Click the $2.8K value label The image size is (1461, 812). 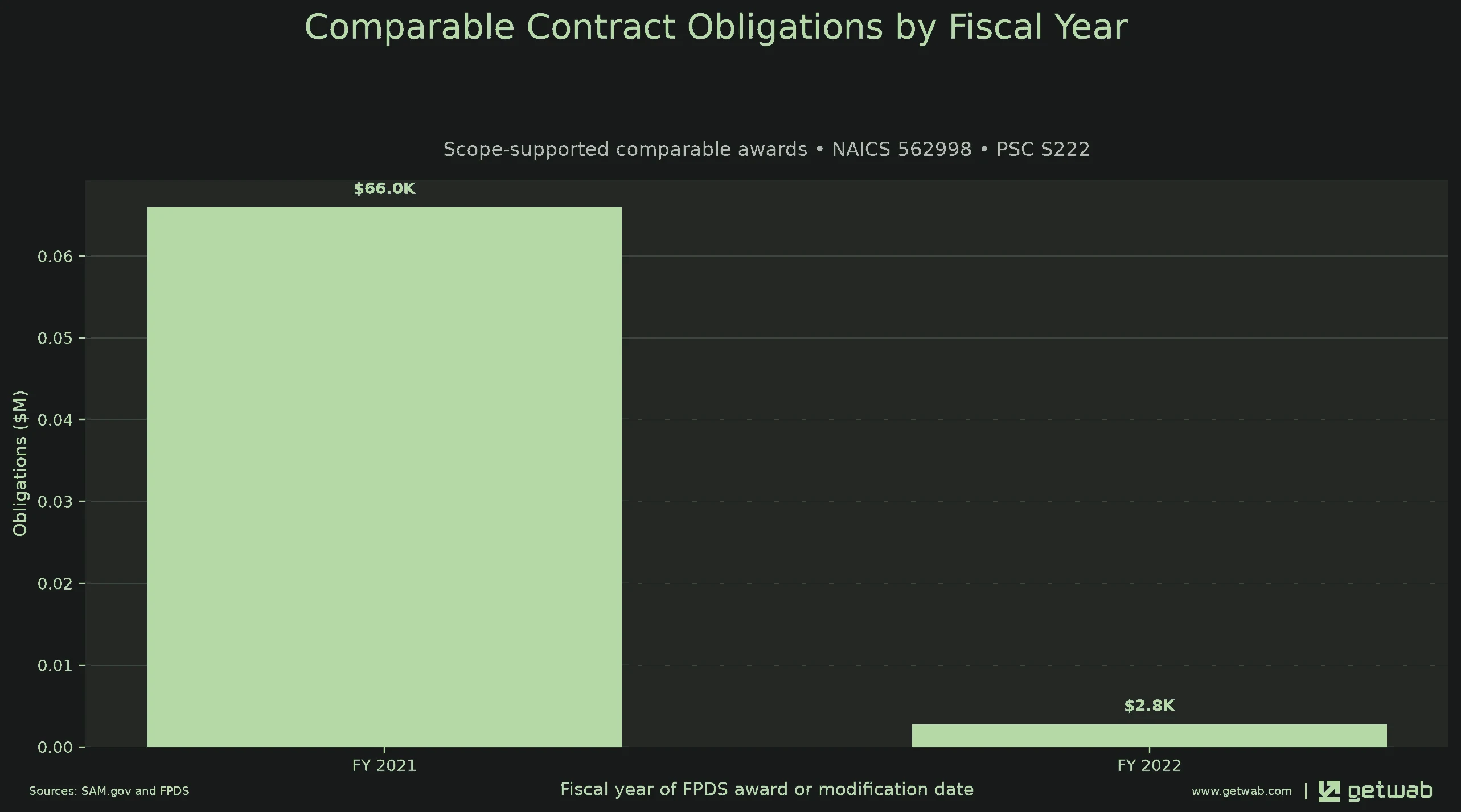(x=1149, y=706)
